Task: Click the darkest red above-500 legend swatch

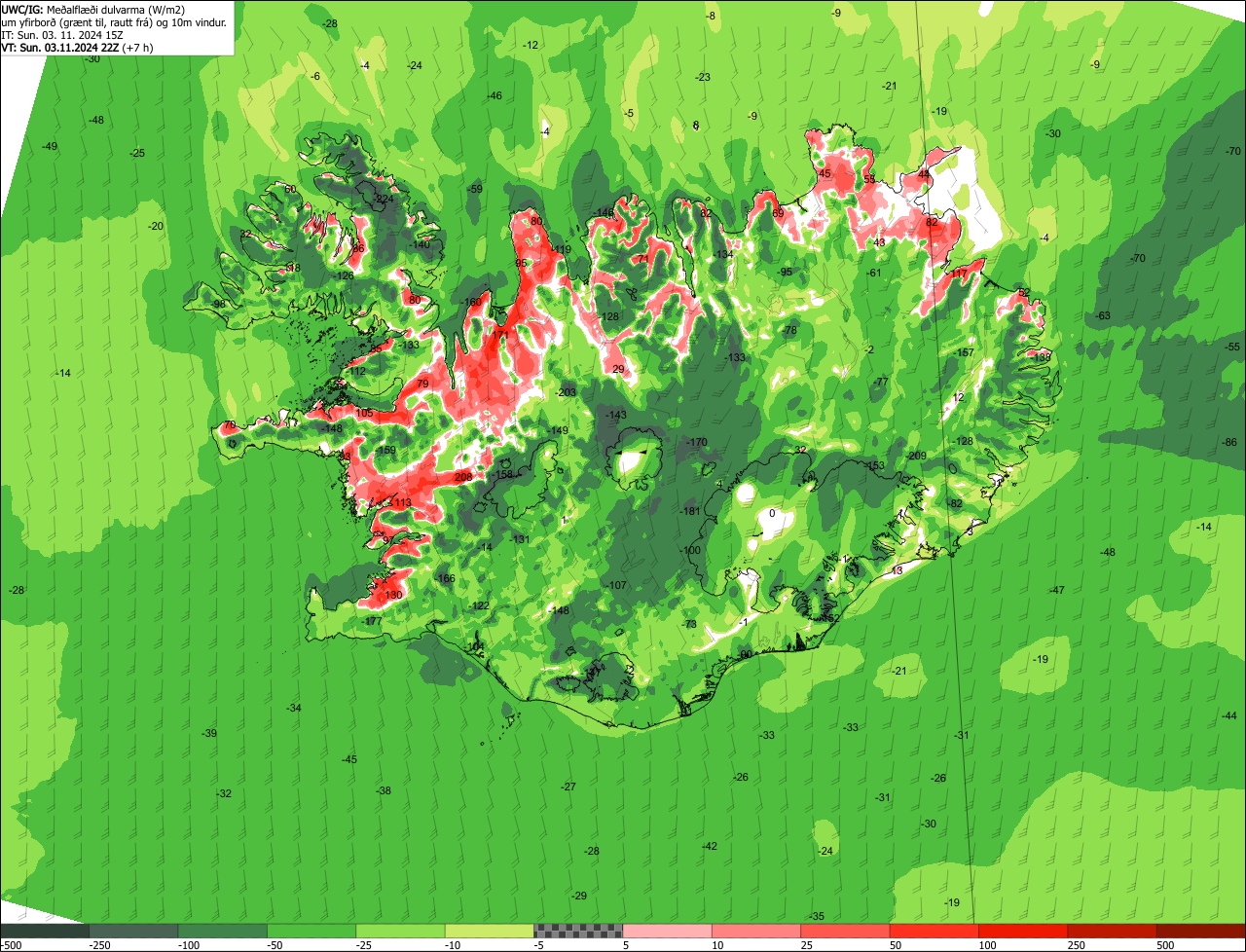Action: point(1201,931)
